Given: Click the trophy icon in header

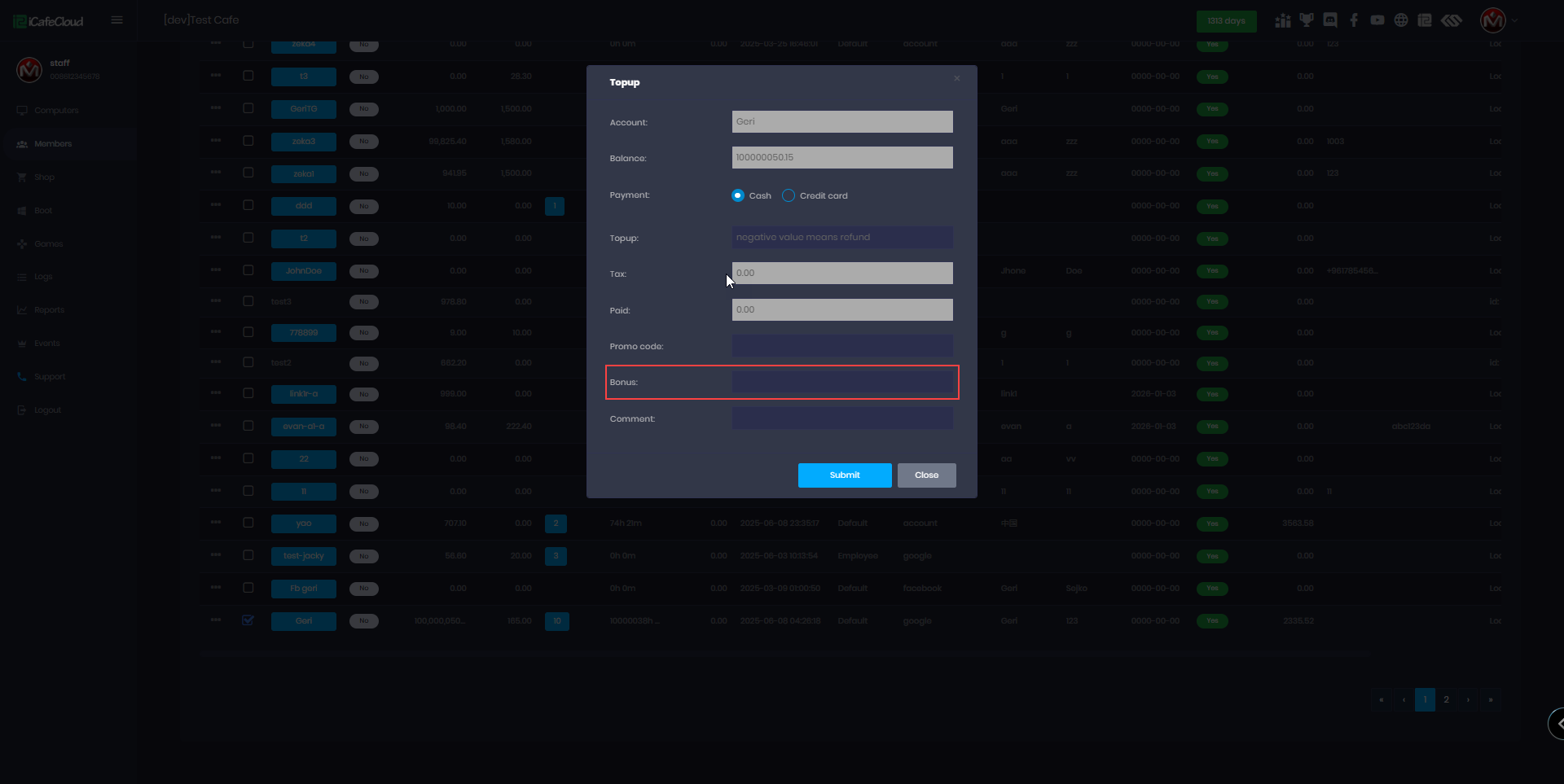Looking at the screenshot, I should tap(1307, 20).
